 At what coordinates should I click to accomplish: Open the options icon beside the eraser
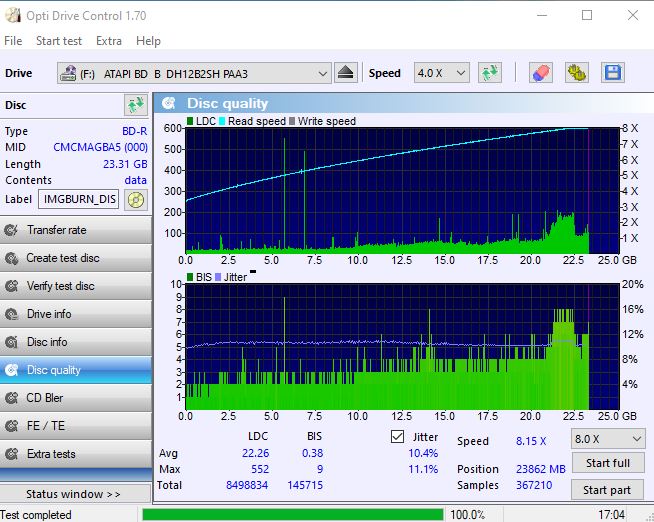[576, 73]
